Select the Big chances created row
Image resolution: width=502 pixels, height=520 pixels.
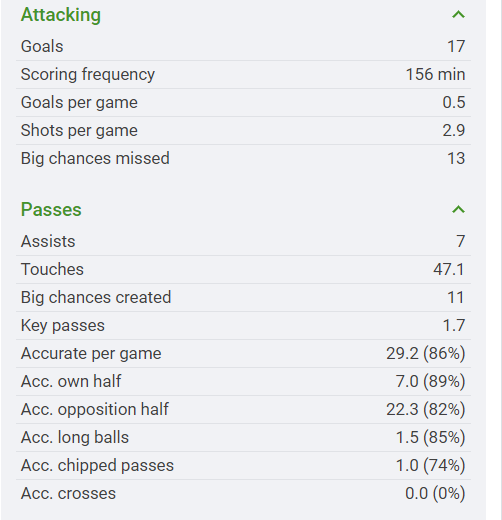coord(243,297)
